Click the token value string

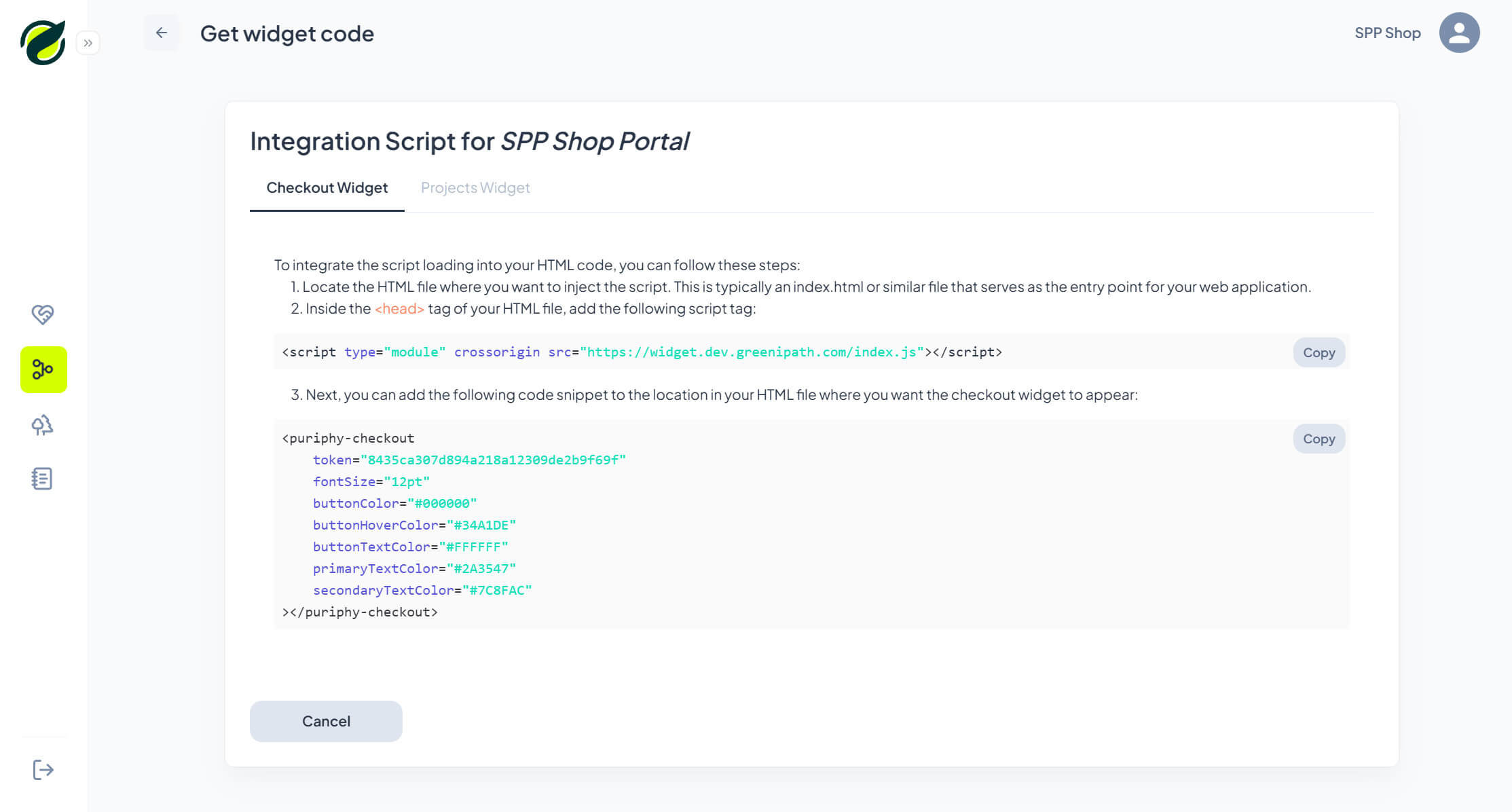tap(493, 460)
